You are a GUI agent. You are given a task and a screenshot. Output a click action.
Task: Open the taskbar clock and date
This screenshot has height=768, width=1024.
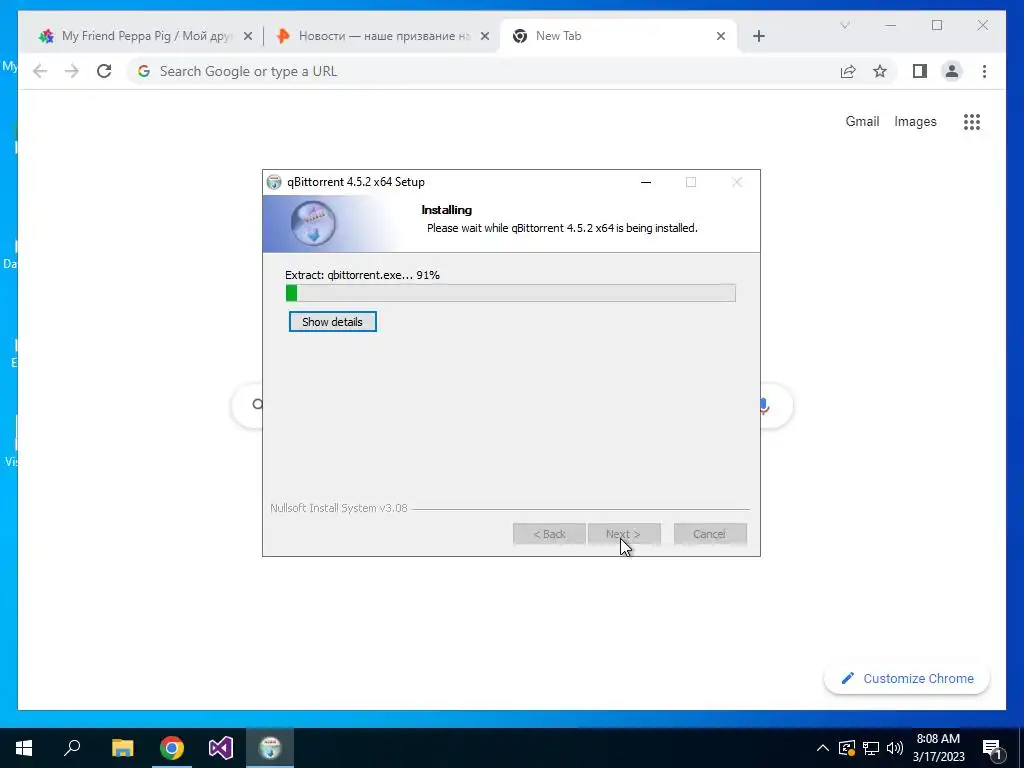click(938, 748)
